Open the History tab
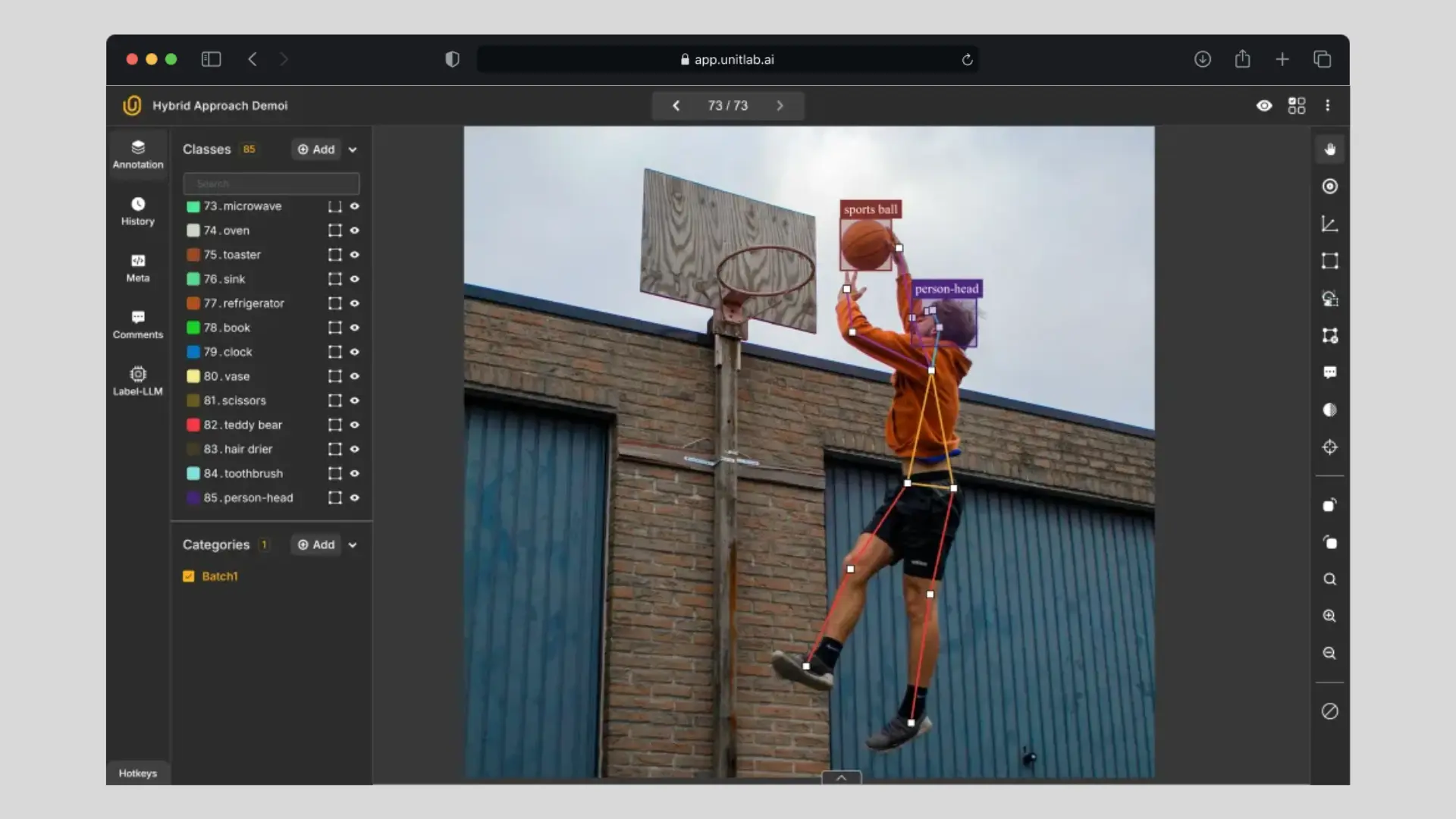The image size is (1456, 819). (137, 211)
